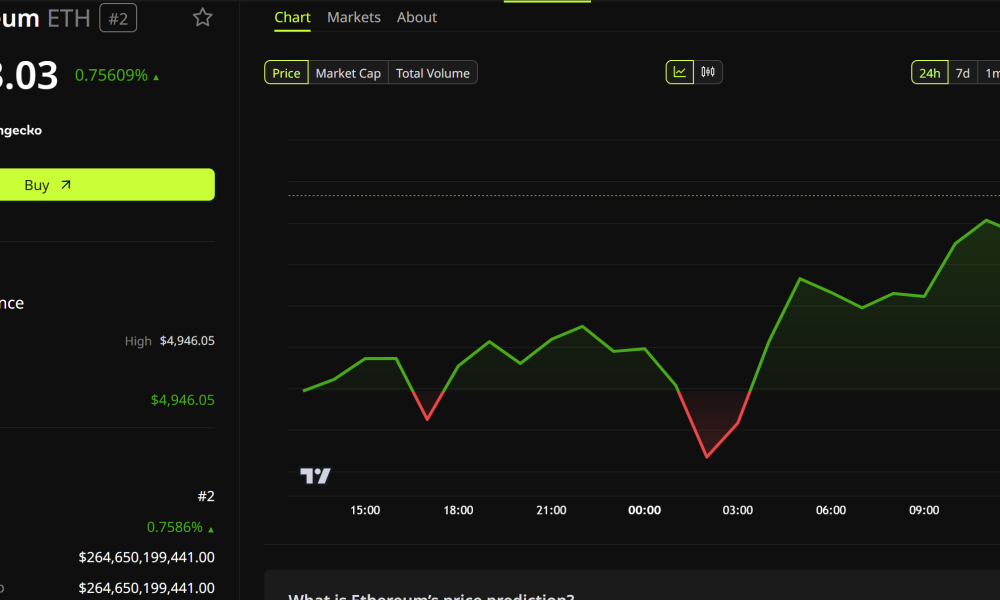Click the green $4,946.05 price text
Image resolution: width=1000 pixels, height=600 pixels.
pyautogui.click(x=182, y=400)
